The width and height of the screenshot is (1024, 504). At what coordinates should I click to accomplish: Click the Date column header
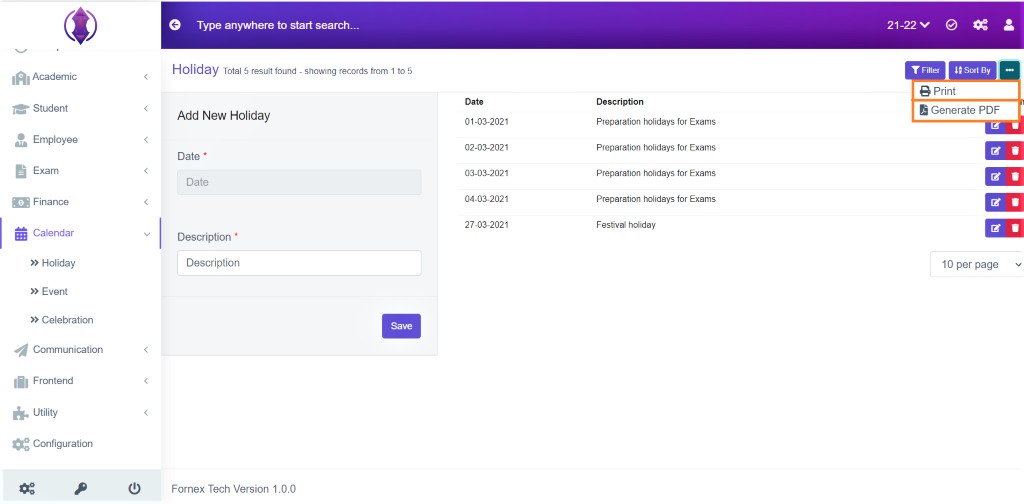(474, 102)
